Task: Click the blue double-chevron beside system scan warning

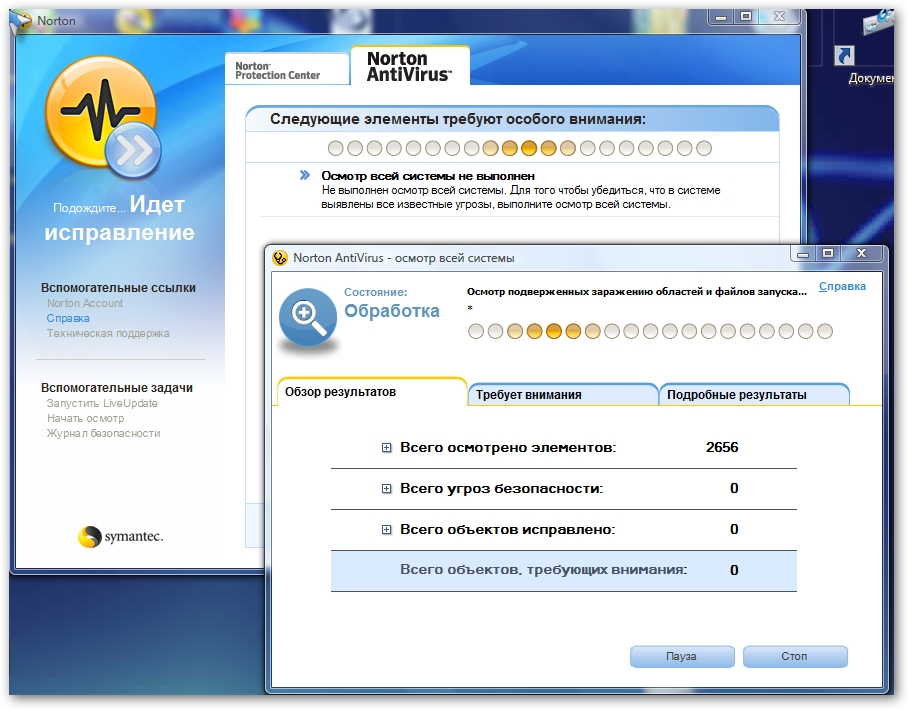Action: (x=305, y=175)
